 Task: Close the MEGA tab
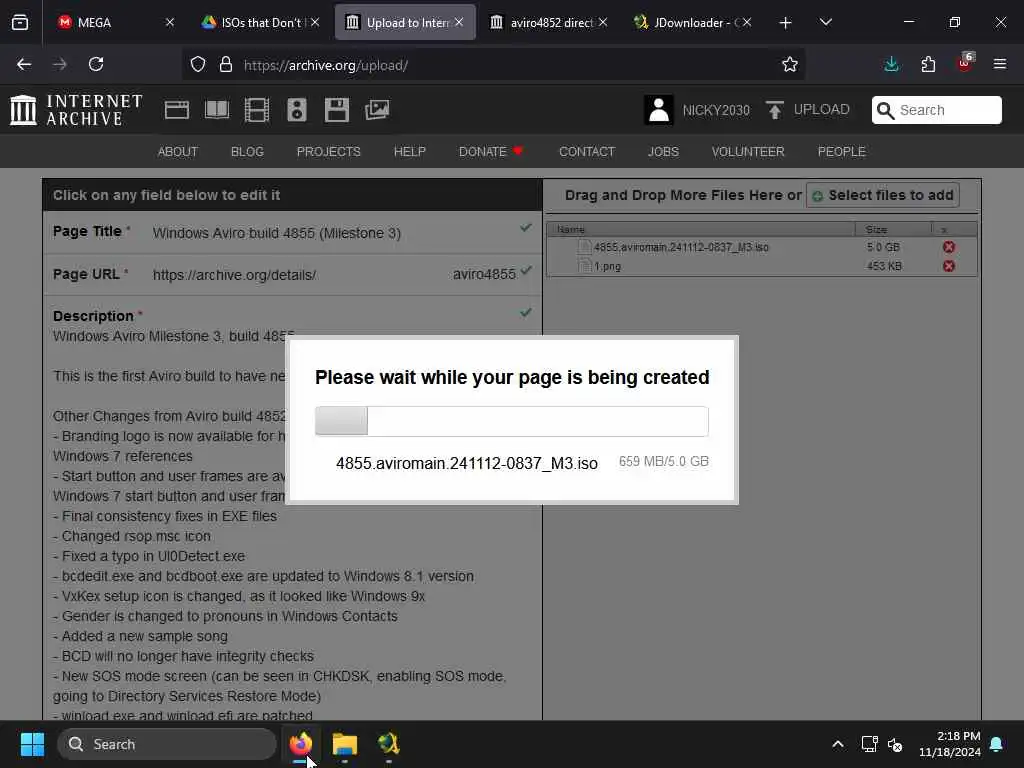click(170, 23)
